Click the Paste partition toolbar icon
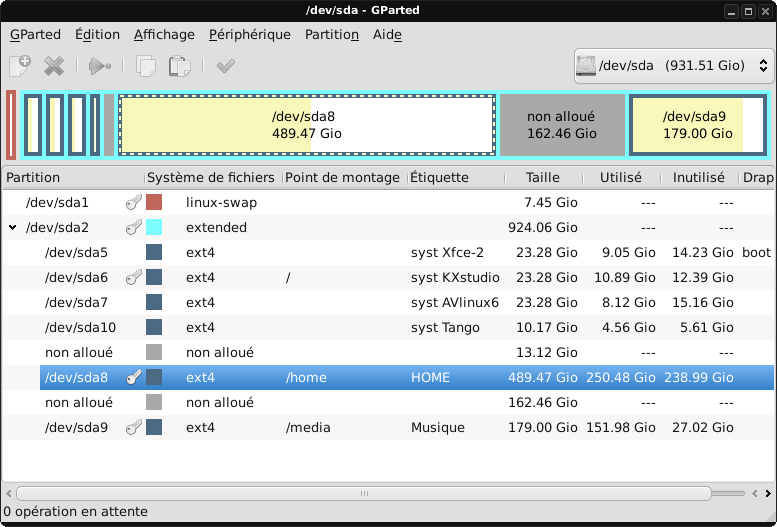Viewport: 777px width, 527px height. click(x=179, y=65)
